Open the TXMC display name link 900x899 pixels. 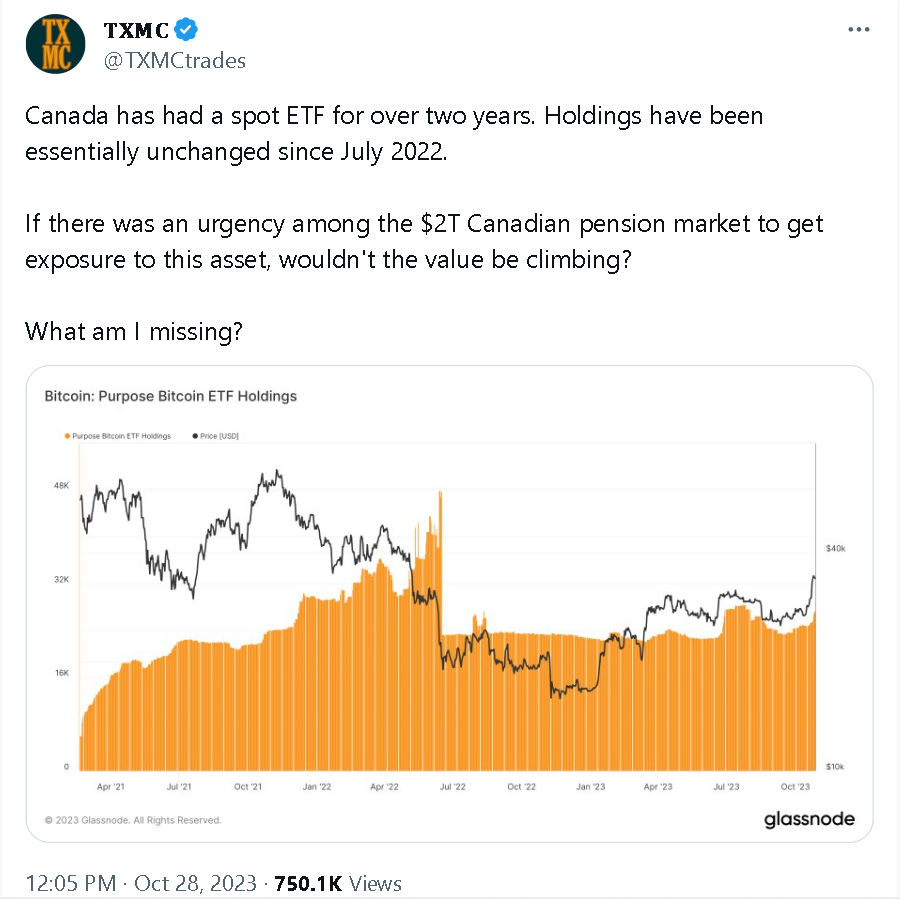tap(136, 29)
